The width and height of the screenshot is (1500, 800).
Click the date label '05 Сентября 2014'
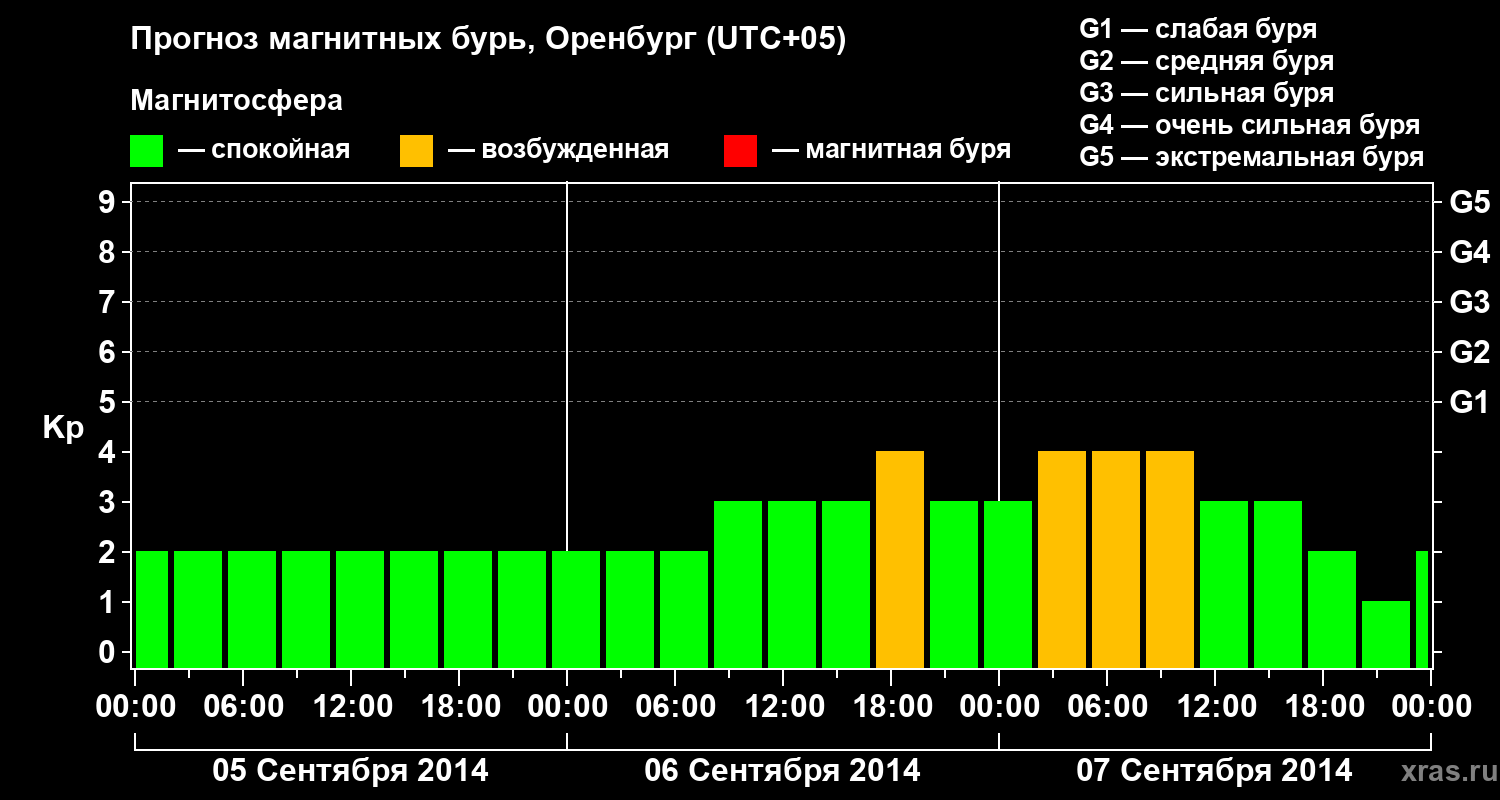(x=351, y=771)
